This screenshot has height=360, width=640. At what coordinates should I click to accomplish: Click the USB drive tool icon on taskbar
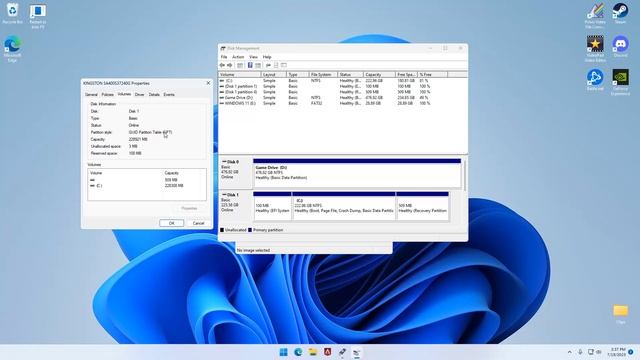[342, 352]
